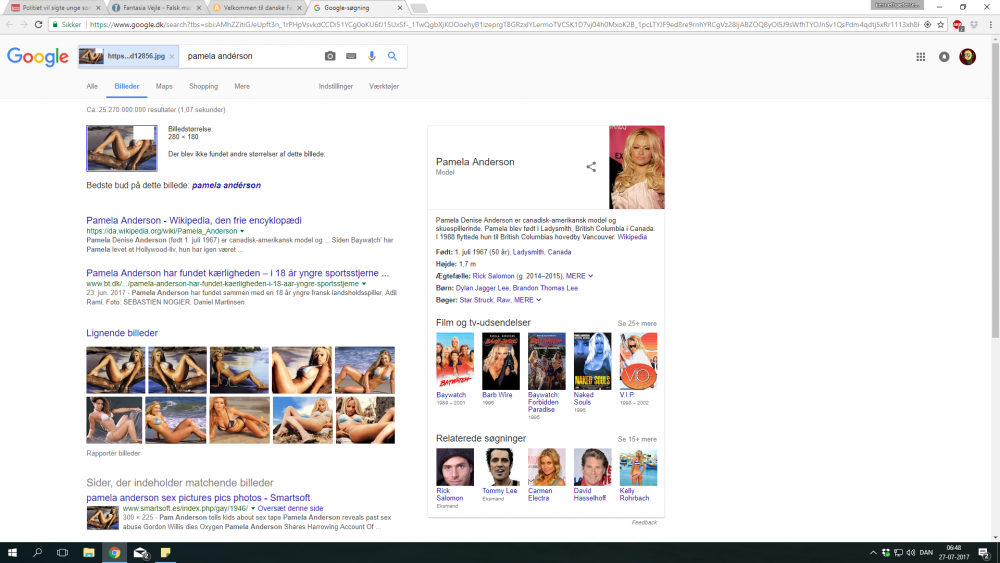The image size is (1000, 563).
Task: Click the browser back arrow
Action: point(9,24)
